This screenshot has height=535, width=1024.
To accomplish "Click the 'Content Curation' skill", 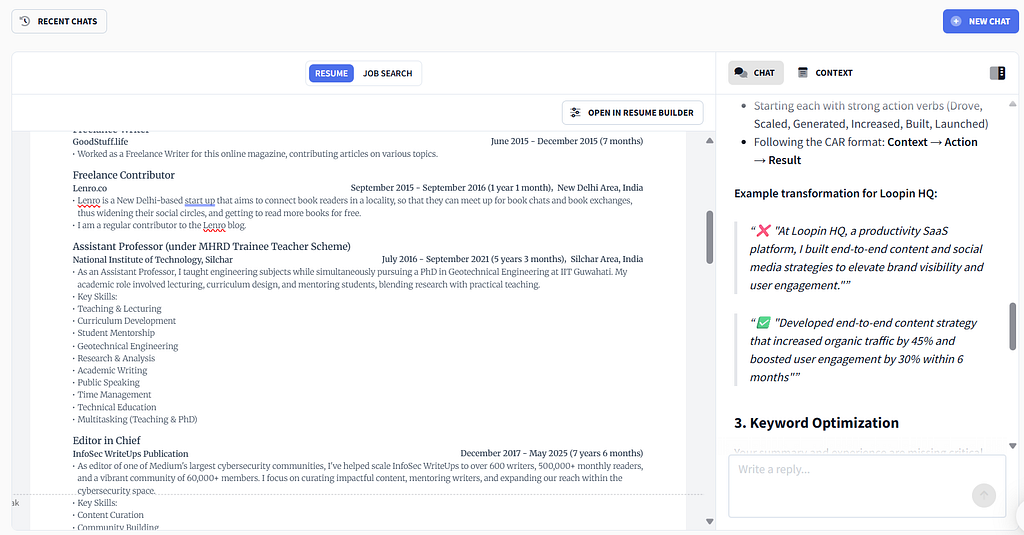I will point(110,515).
